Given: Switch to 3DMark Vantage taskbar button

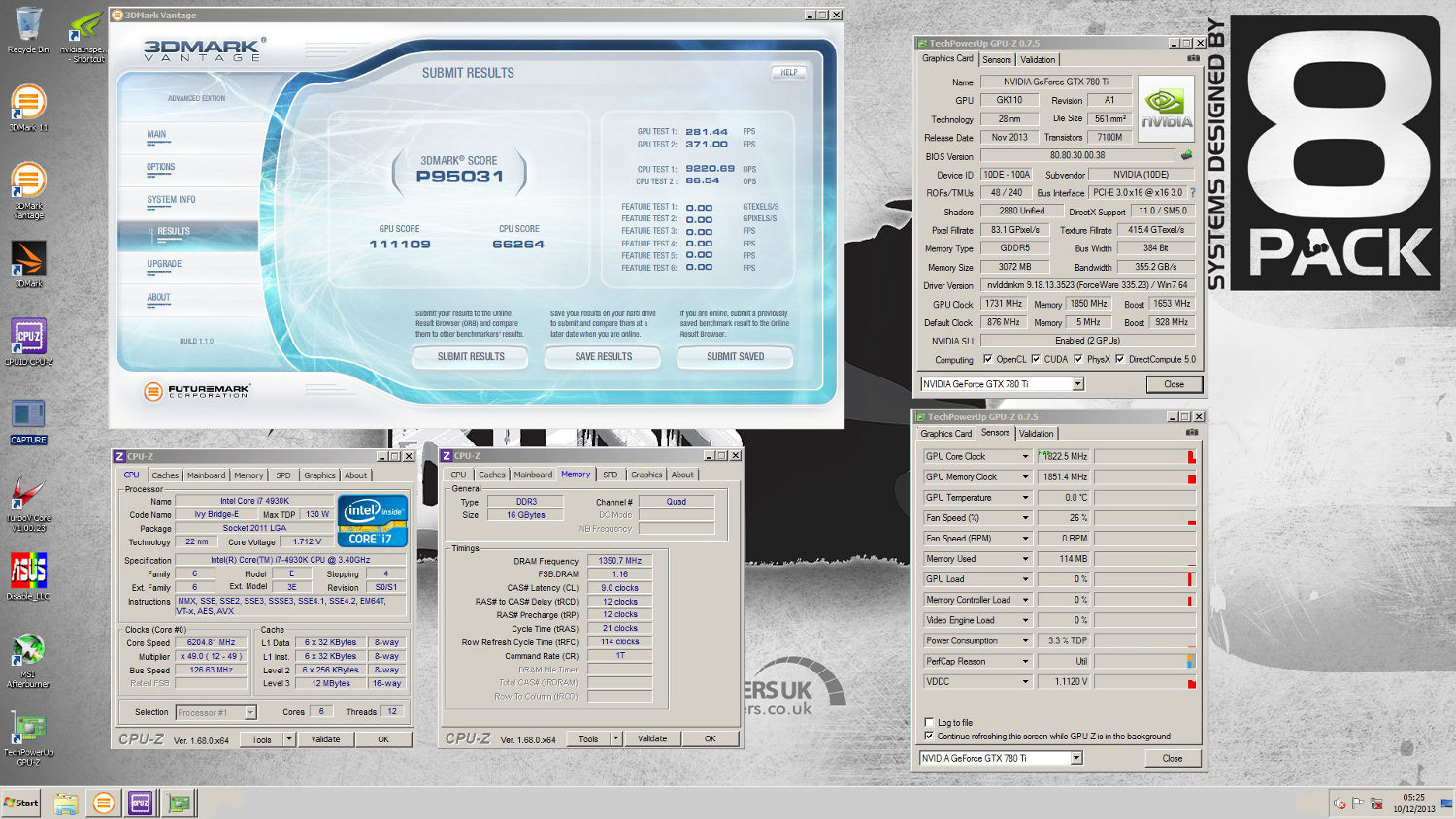Looking at the screenshot, I should coord(103,803).
